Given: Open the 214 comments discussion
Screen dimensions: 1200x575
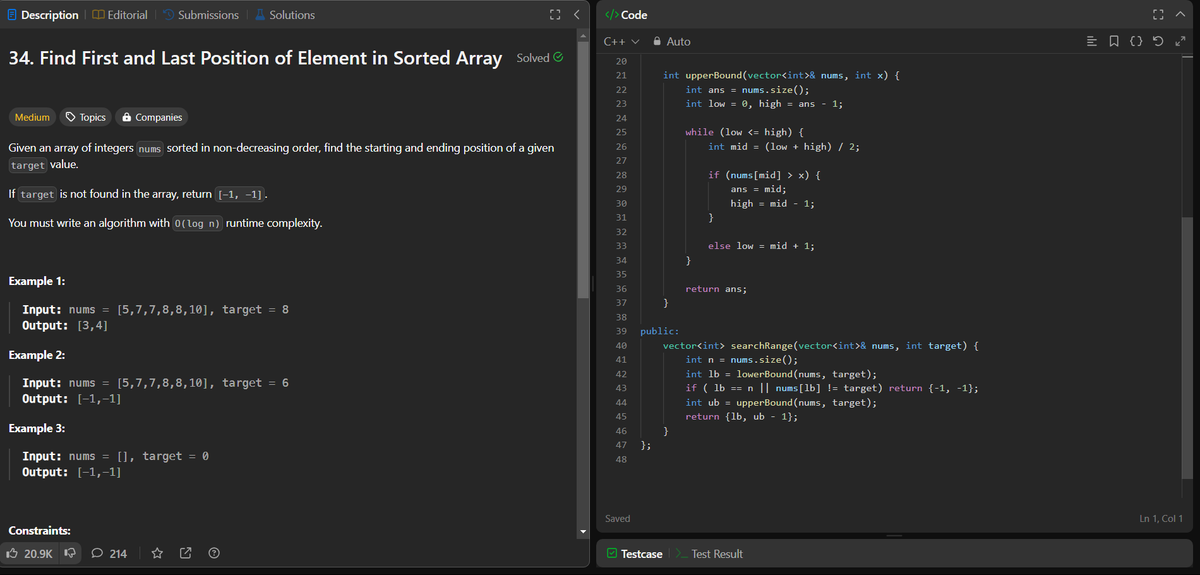Looking at the screenshot, I should coord(109,553).
